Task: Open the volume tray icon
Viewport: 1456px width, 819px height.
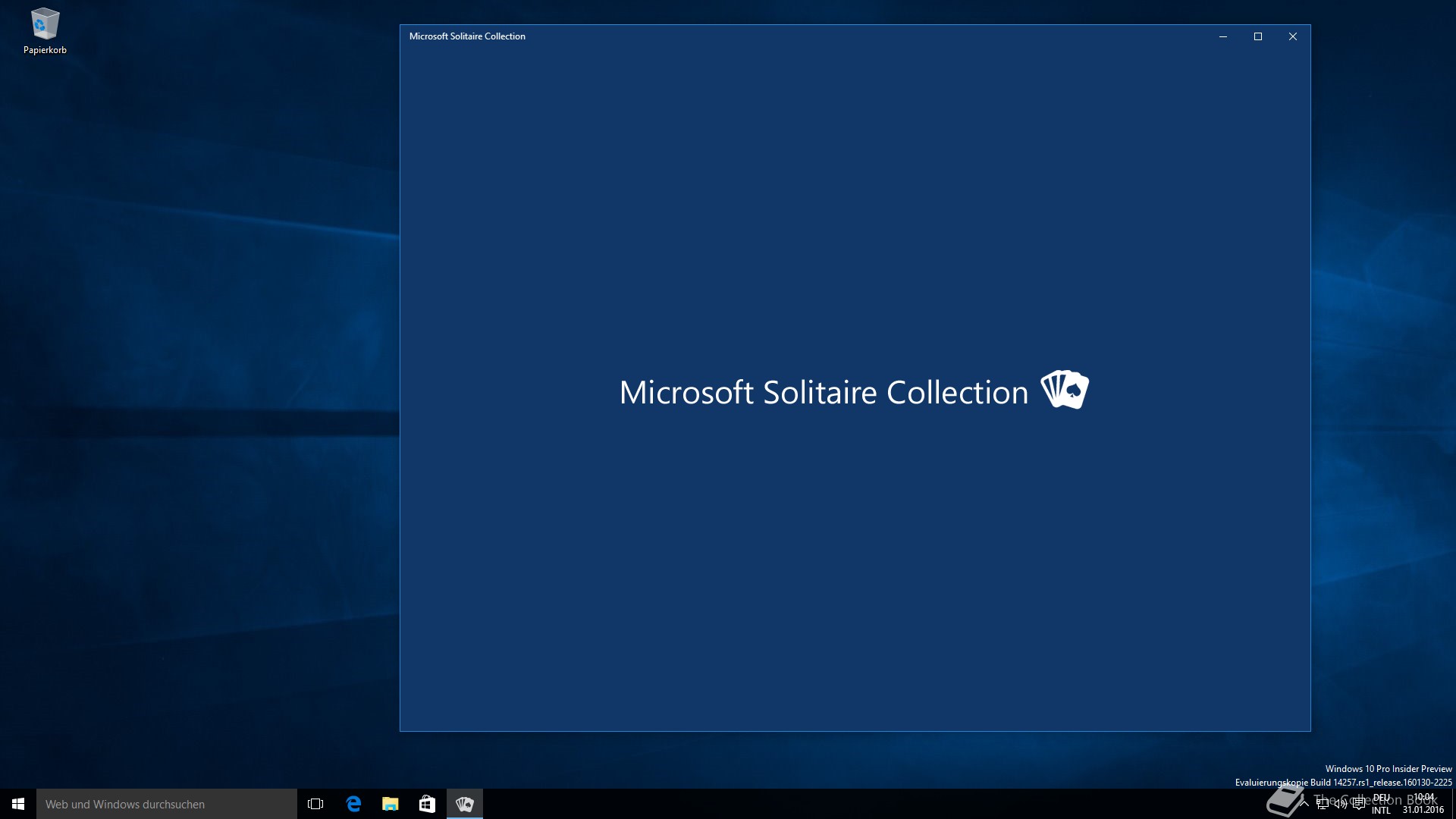Action: point(1341,804)
